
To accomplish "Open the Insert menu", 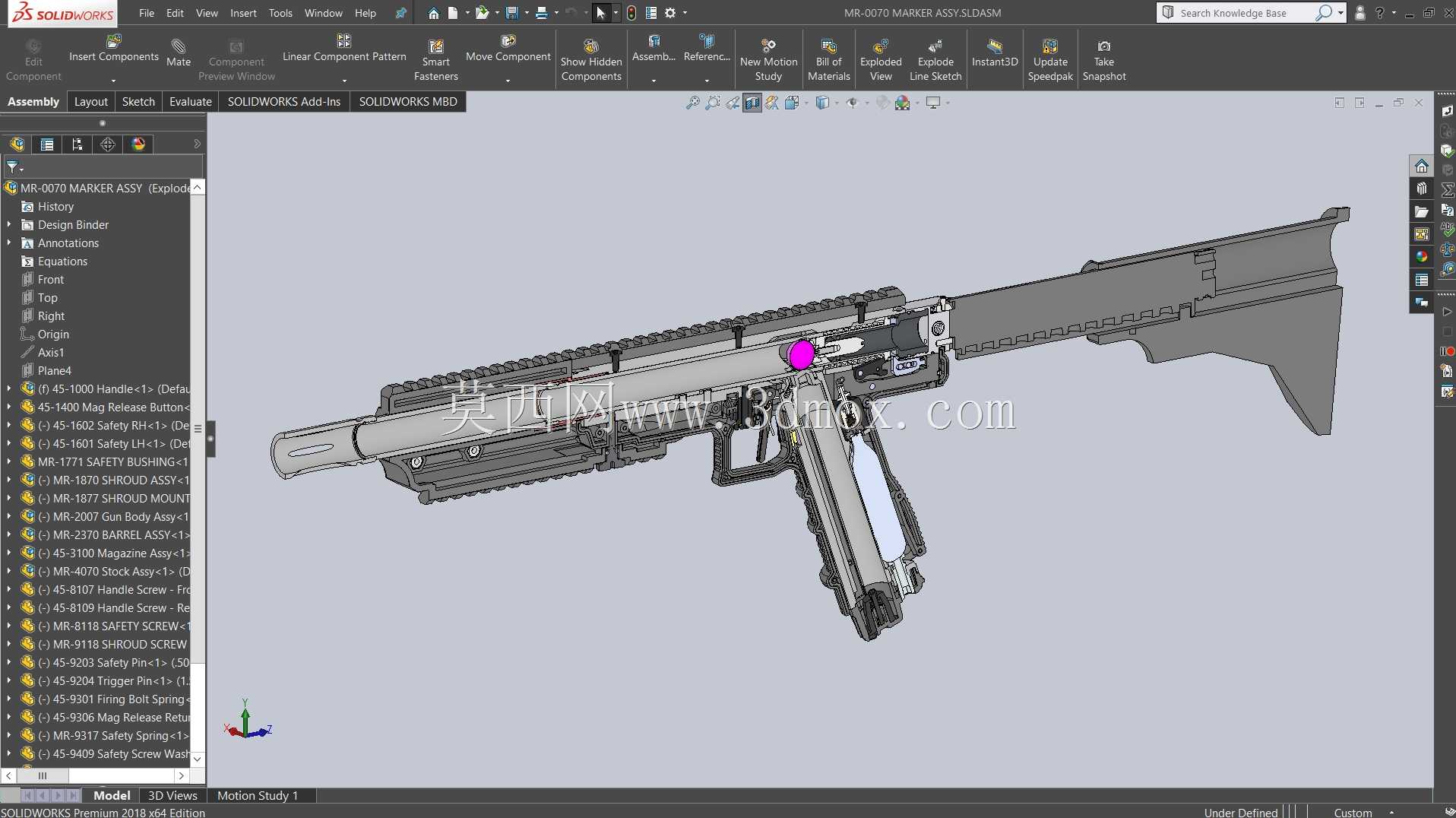I will tap(243, 13).
